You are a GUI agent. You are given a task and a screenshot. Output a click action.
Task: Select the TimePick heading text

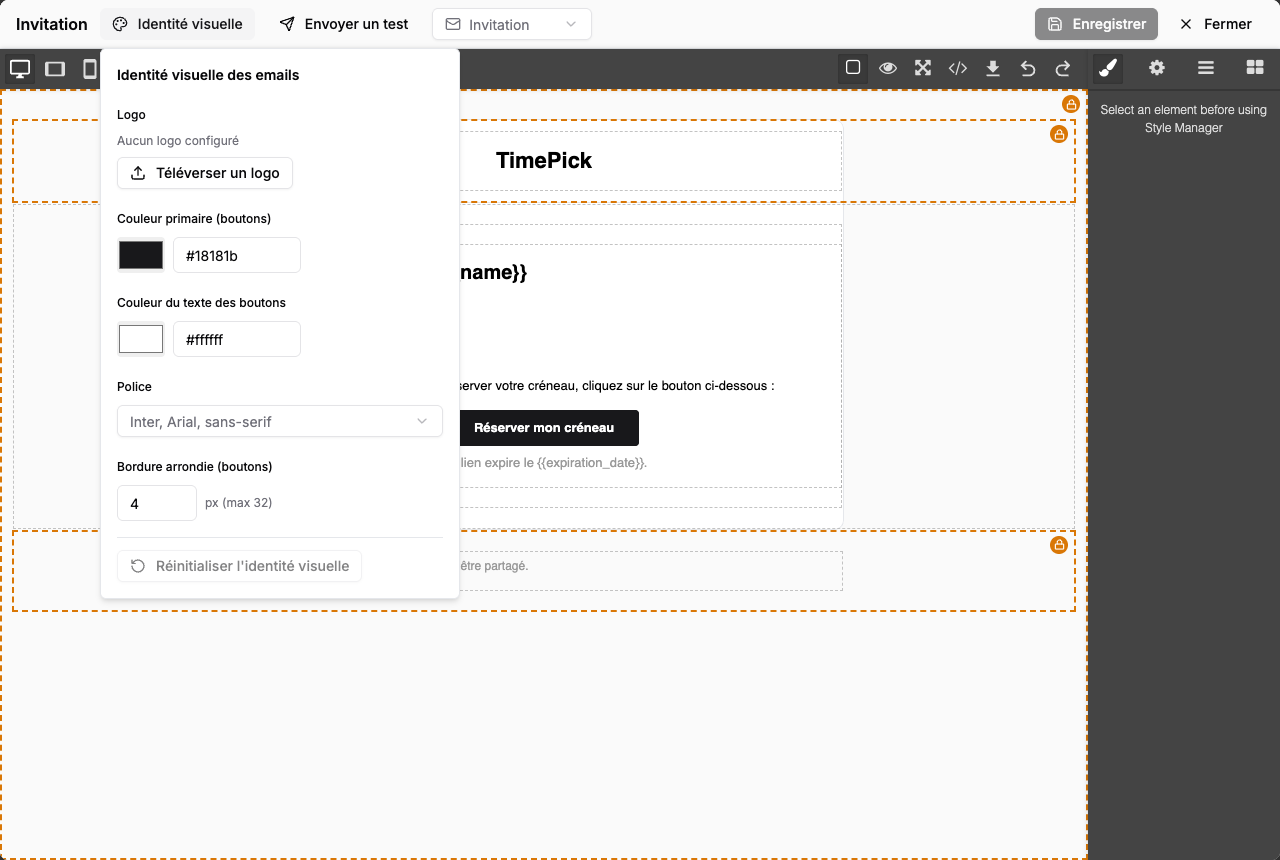(544, 160)
